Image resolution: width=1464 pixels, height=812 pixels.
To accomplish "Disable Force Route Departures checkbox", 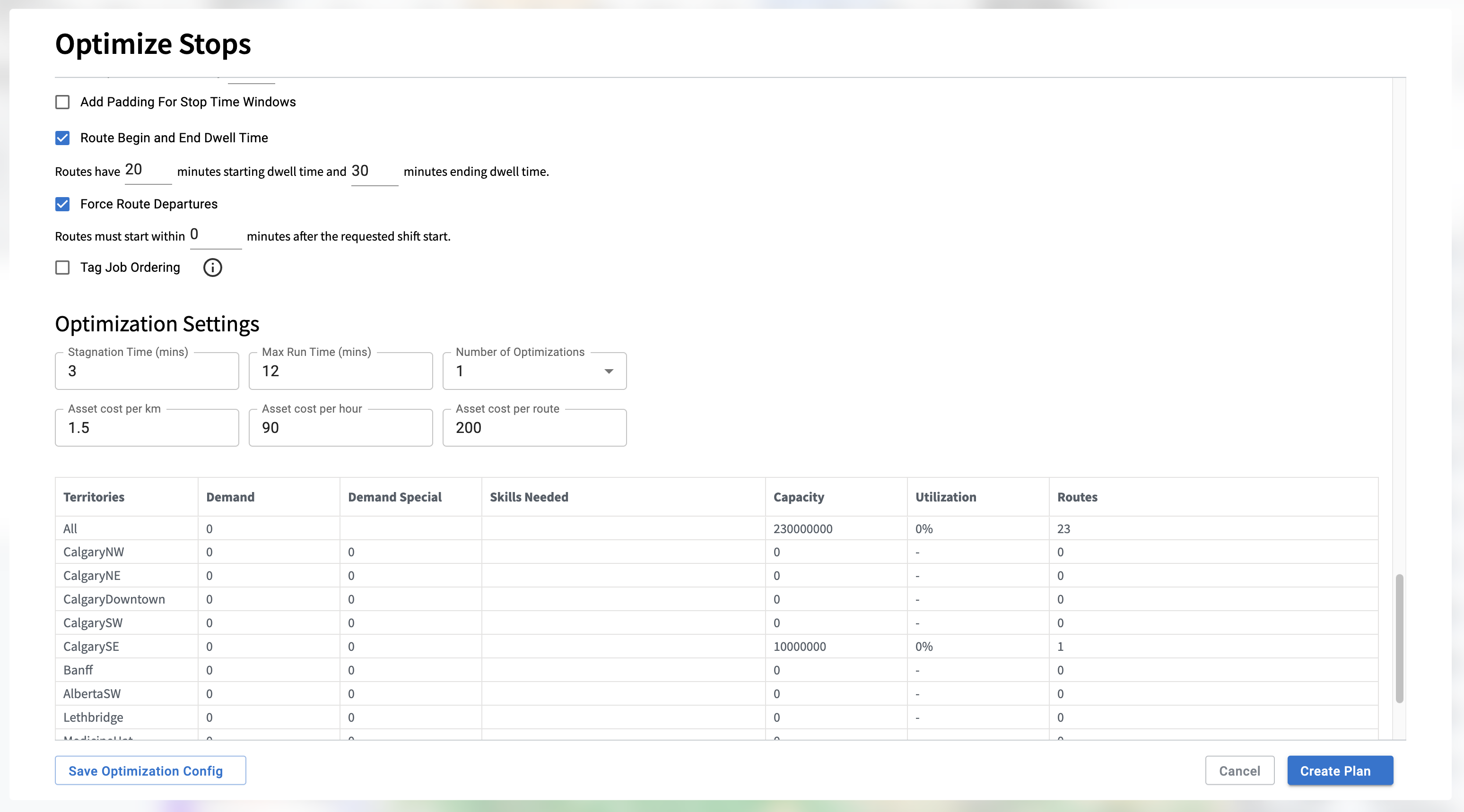I will click(x=62, y=204).
